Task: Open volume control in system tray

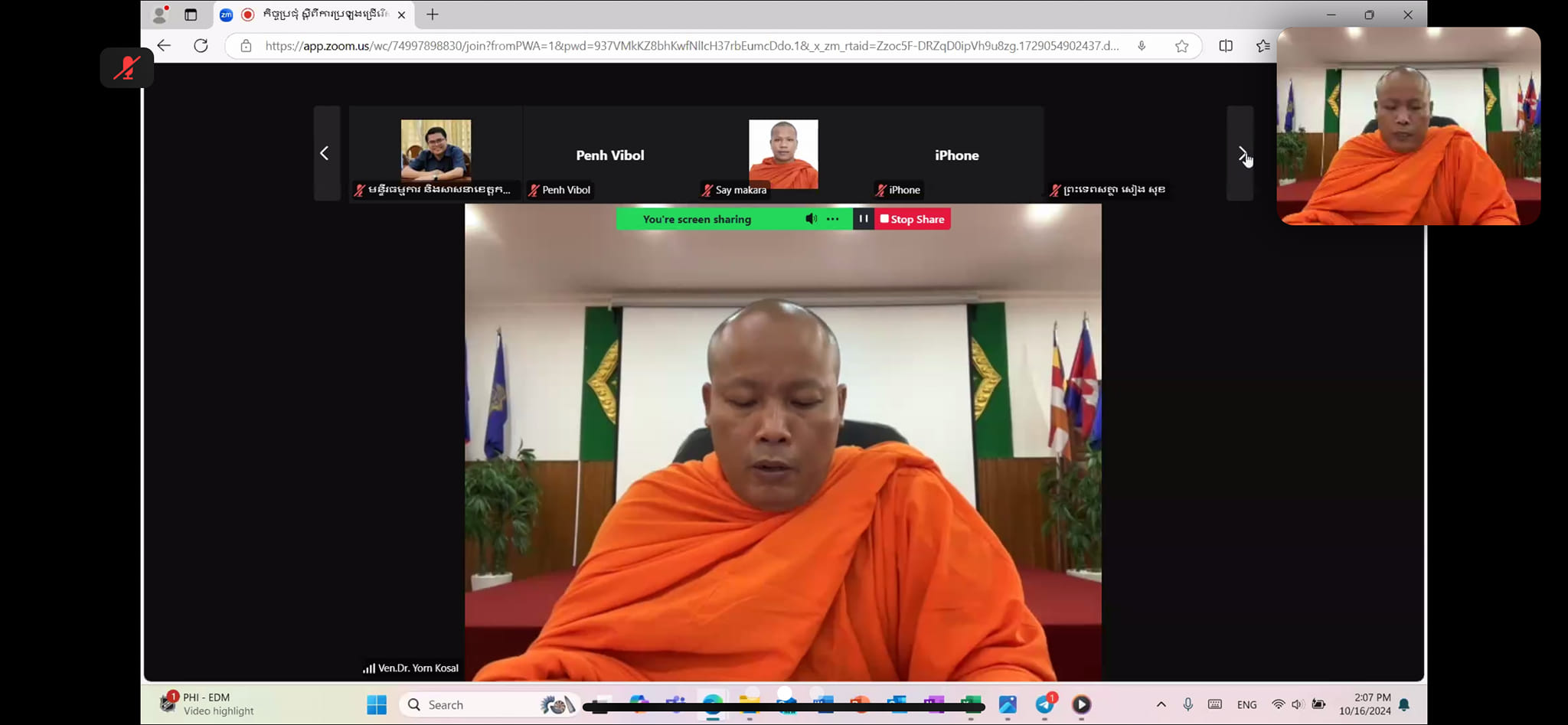Action: 1297,704
